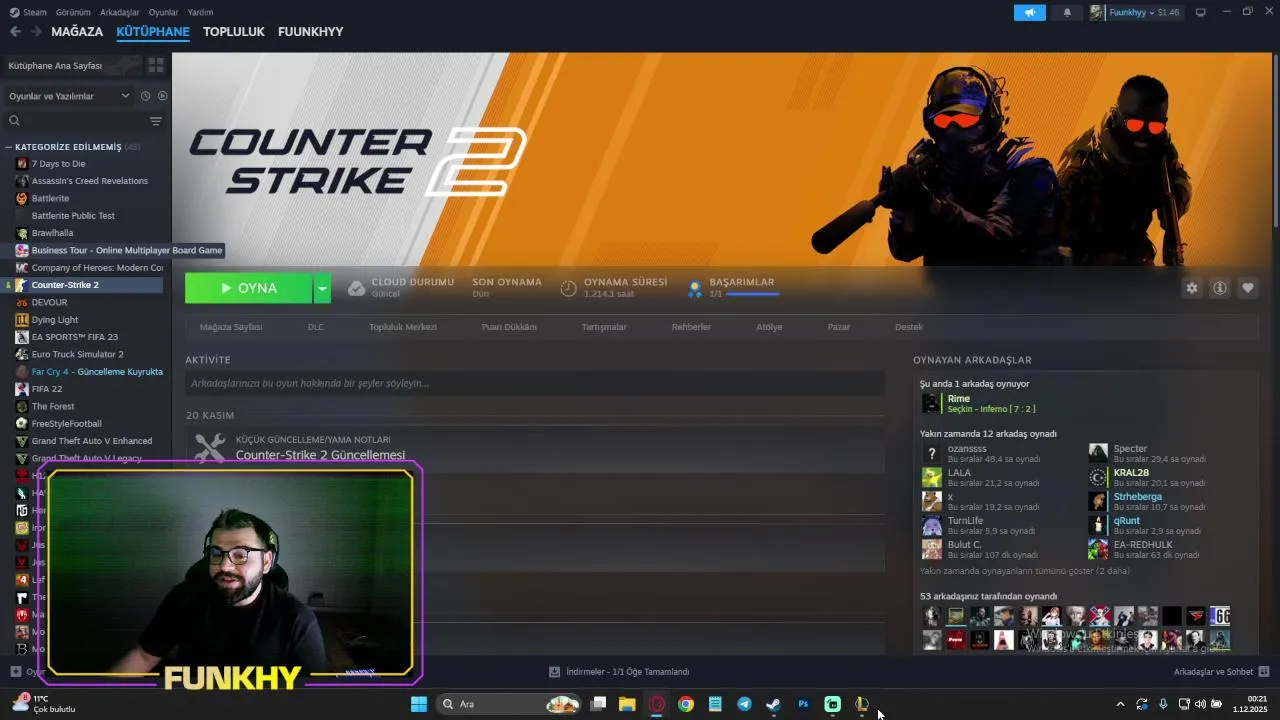Open Opera GX from the taskbar

tap(656, 704)
